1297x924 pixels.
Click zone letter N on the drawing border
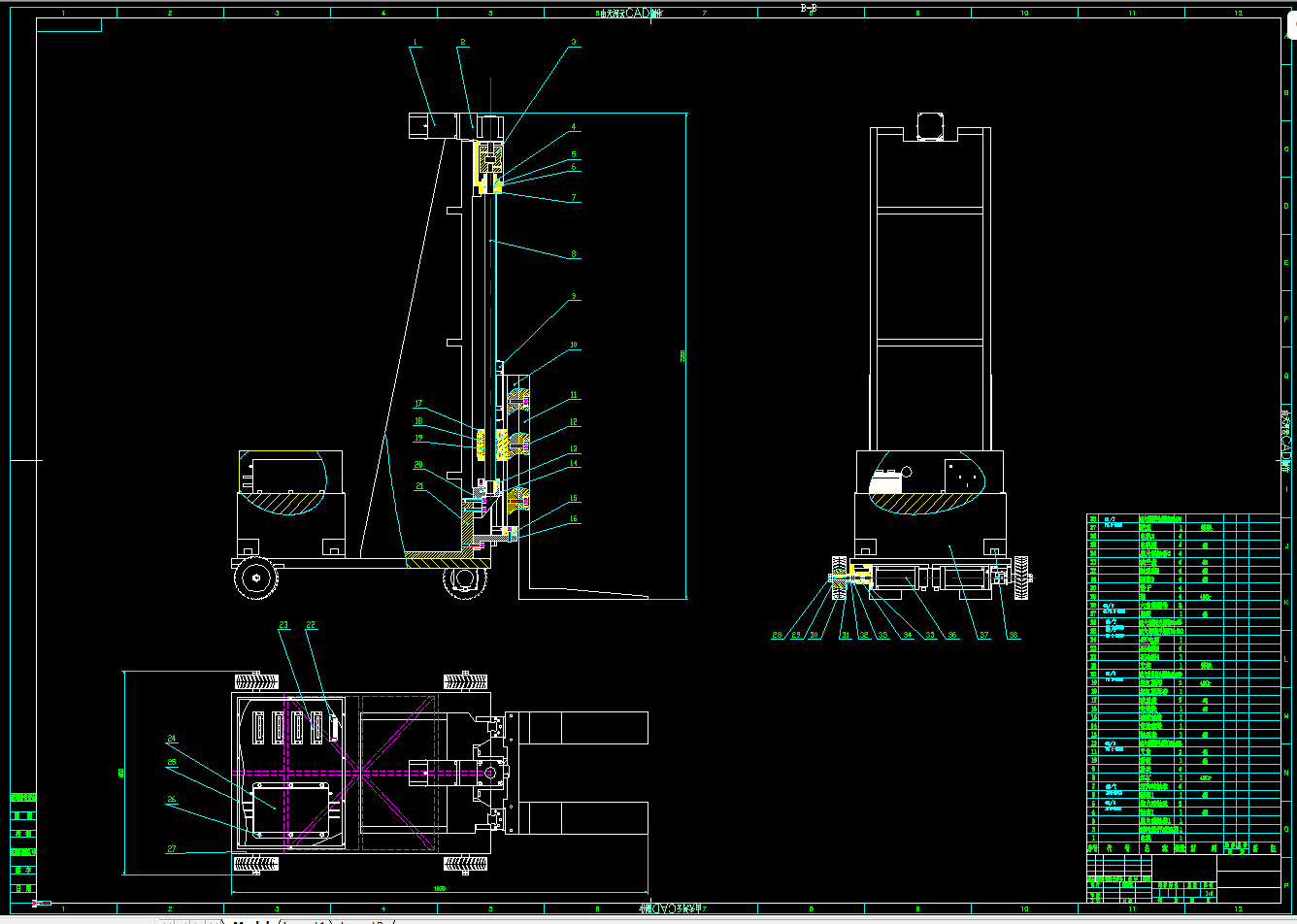(1286, 773)
